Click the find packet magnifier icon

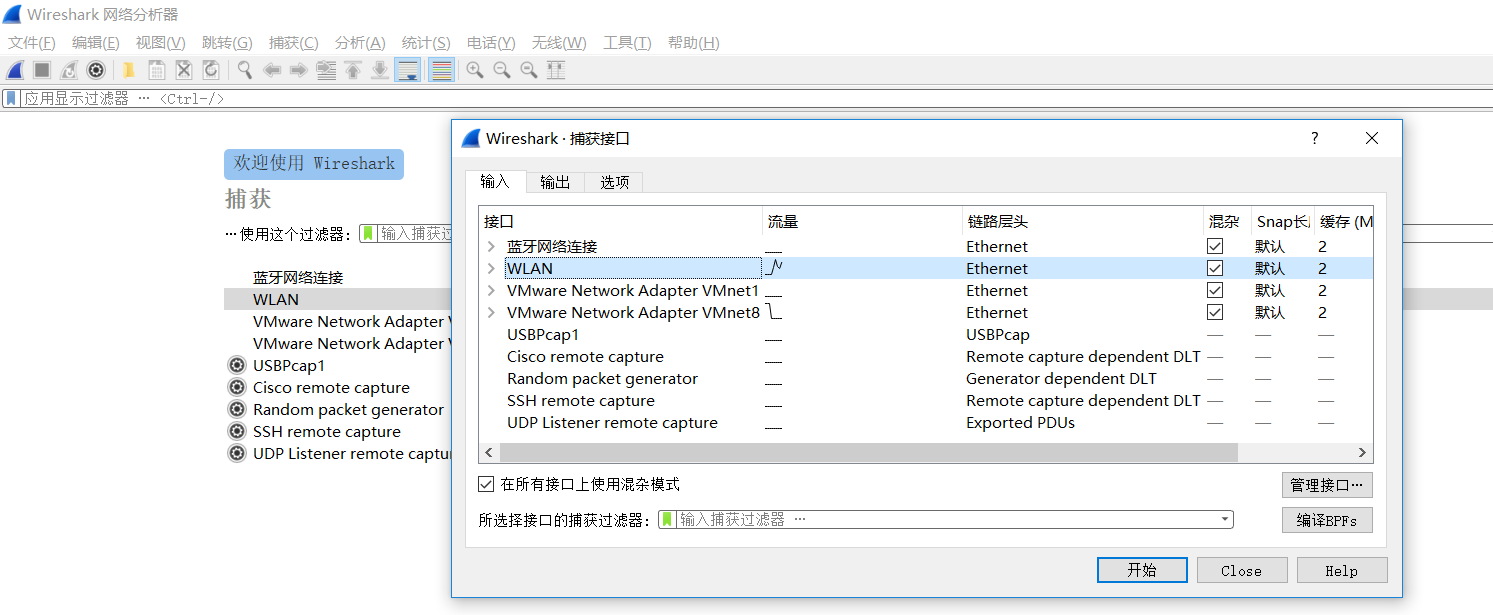tap(244, 70)
